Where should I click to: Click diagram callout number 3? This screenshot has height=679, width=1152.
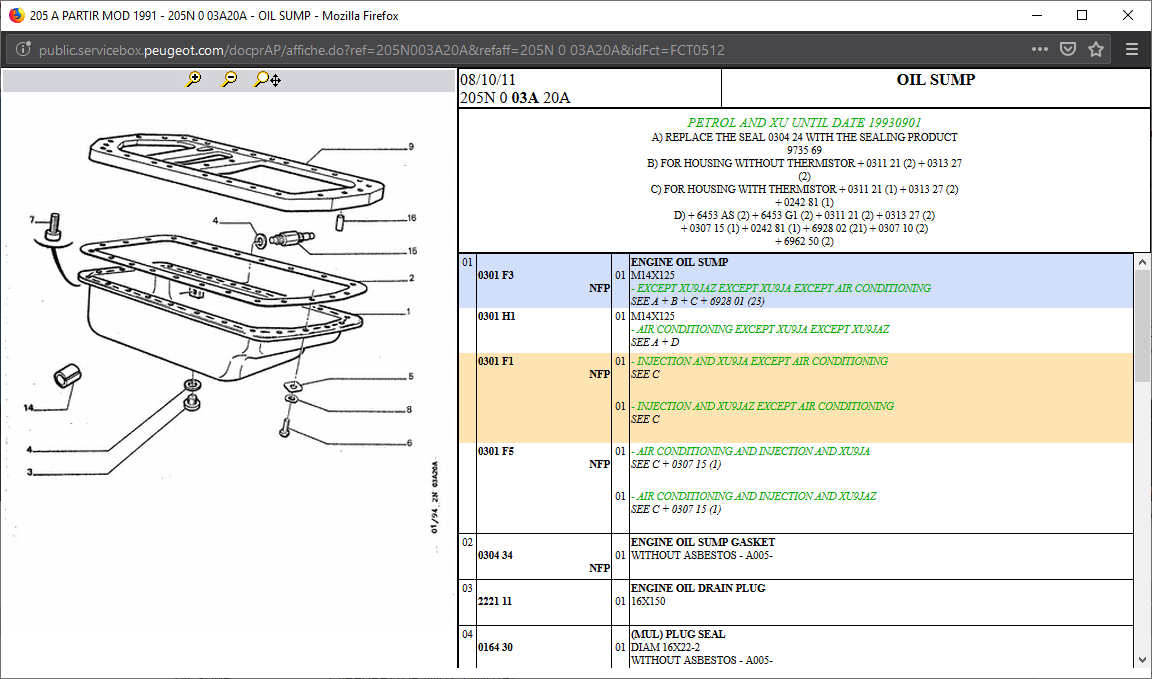[x=30, y=472]
